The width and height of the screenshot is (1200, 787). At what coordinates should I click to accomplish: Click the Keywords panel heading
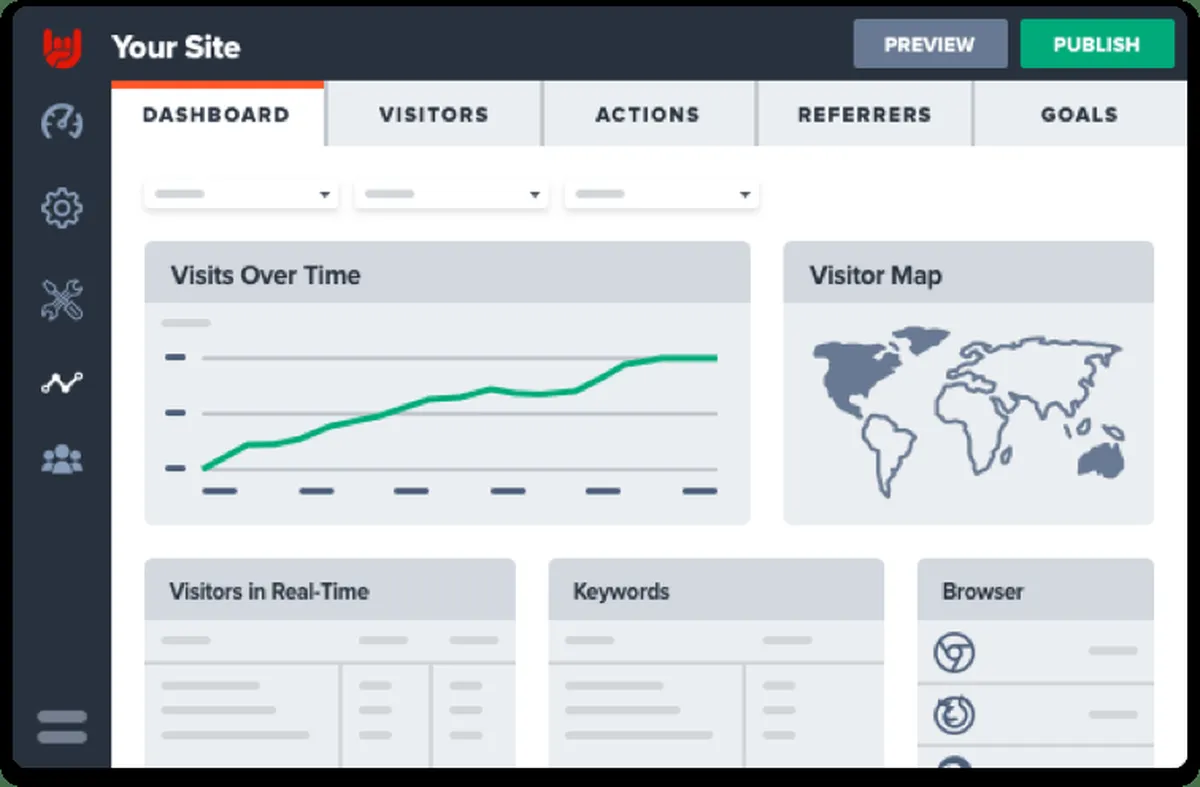[x=621, y=591]
